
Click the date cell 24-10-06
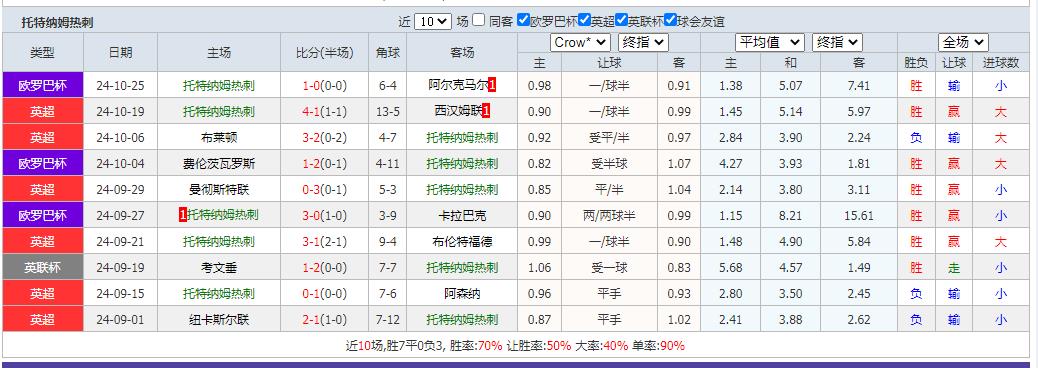(x=120, y=138)
